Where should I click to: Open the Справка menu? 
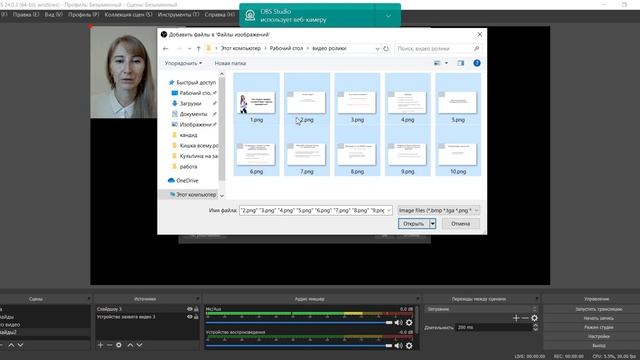point(220,14)
